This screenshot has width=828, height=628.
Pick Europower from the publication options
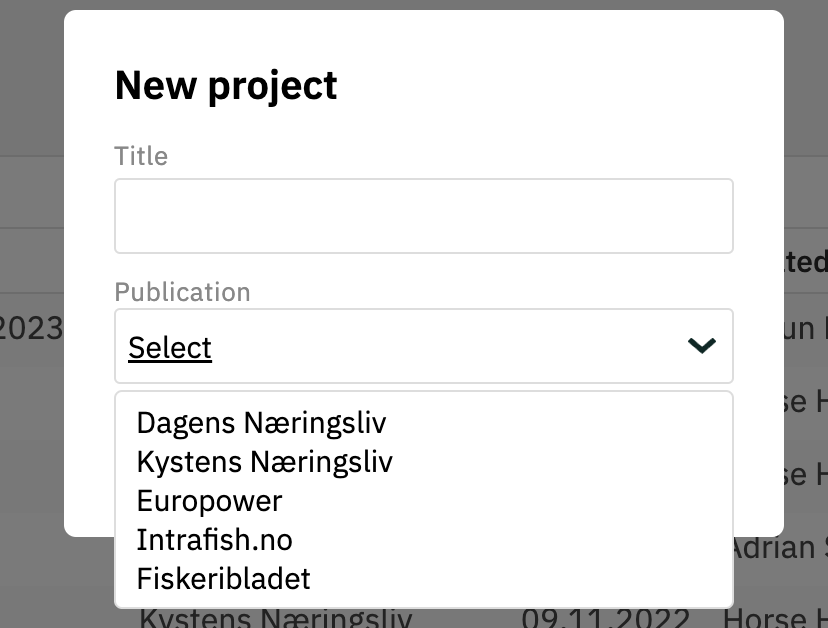[209, 500]
